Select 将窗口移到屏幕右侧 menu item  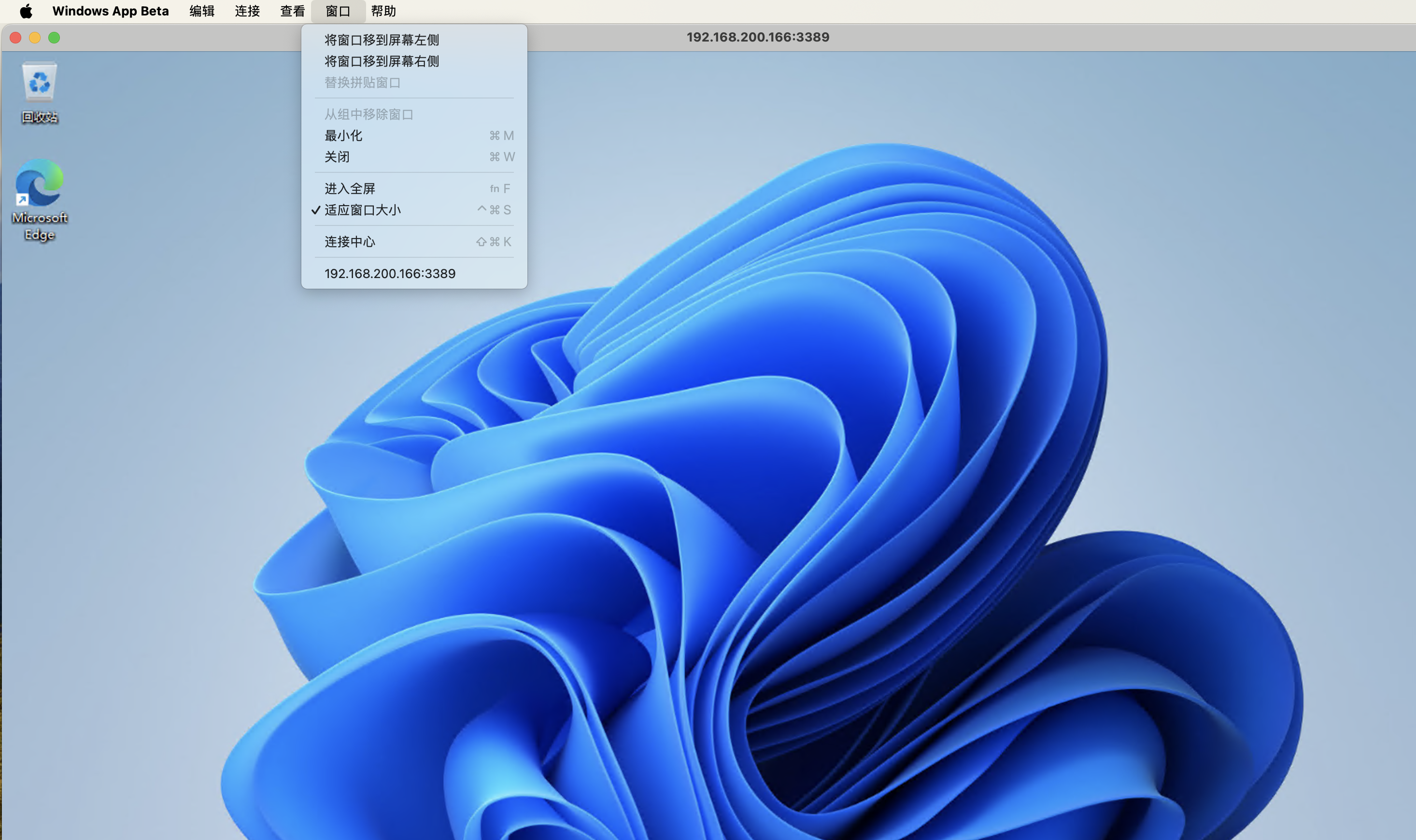382,61
